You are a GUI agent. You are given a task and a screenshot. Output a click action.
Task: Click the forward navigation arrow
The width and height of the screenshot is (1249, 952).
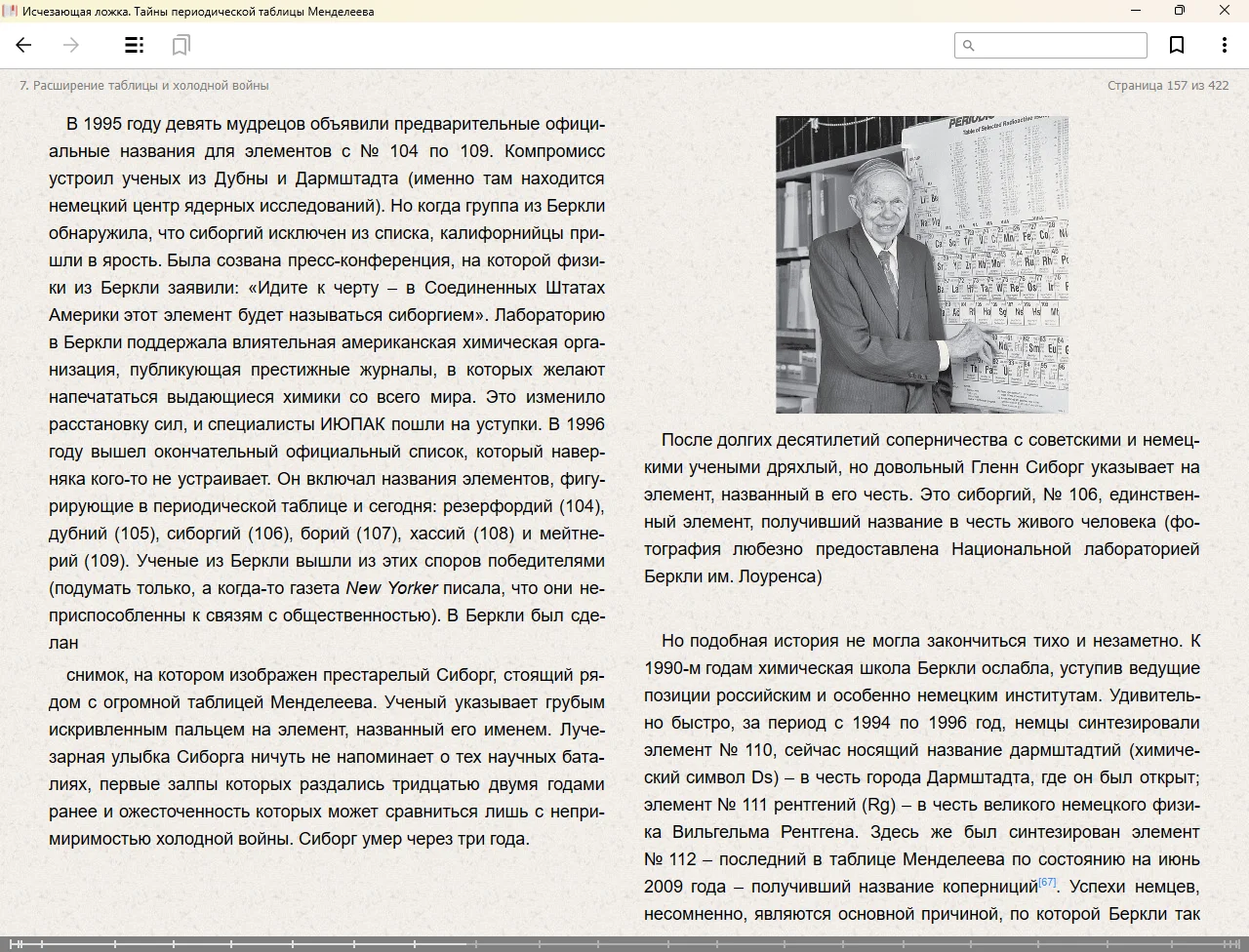tap(71, 45)
